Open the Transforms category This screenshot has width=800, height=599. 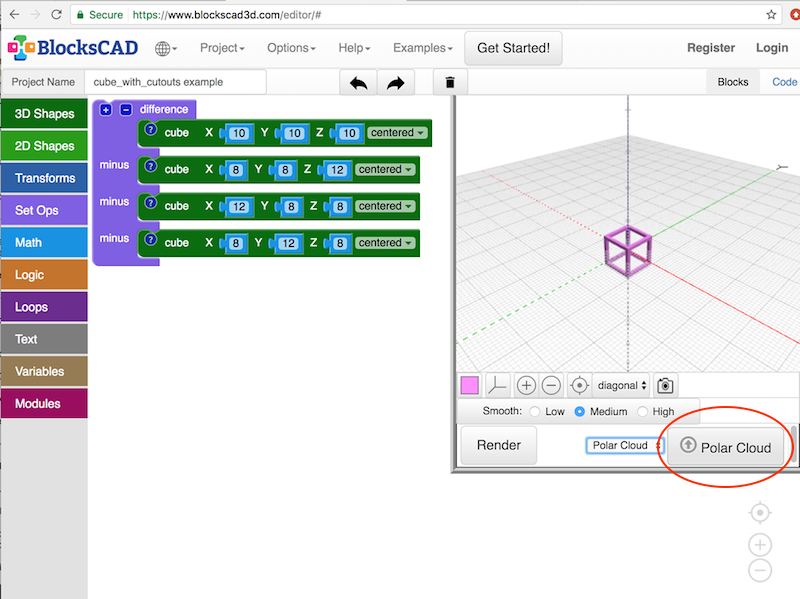(44, 178)
